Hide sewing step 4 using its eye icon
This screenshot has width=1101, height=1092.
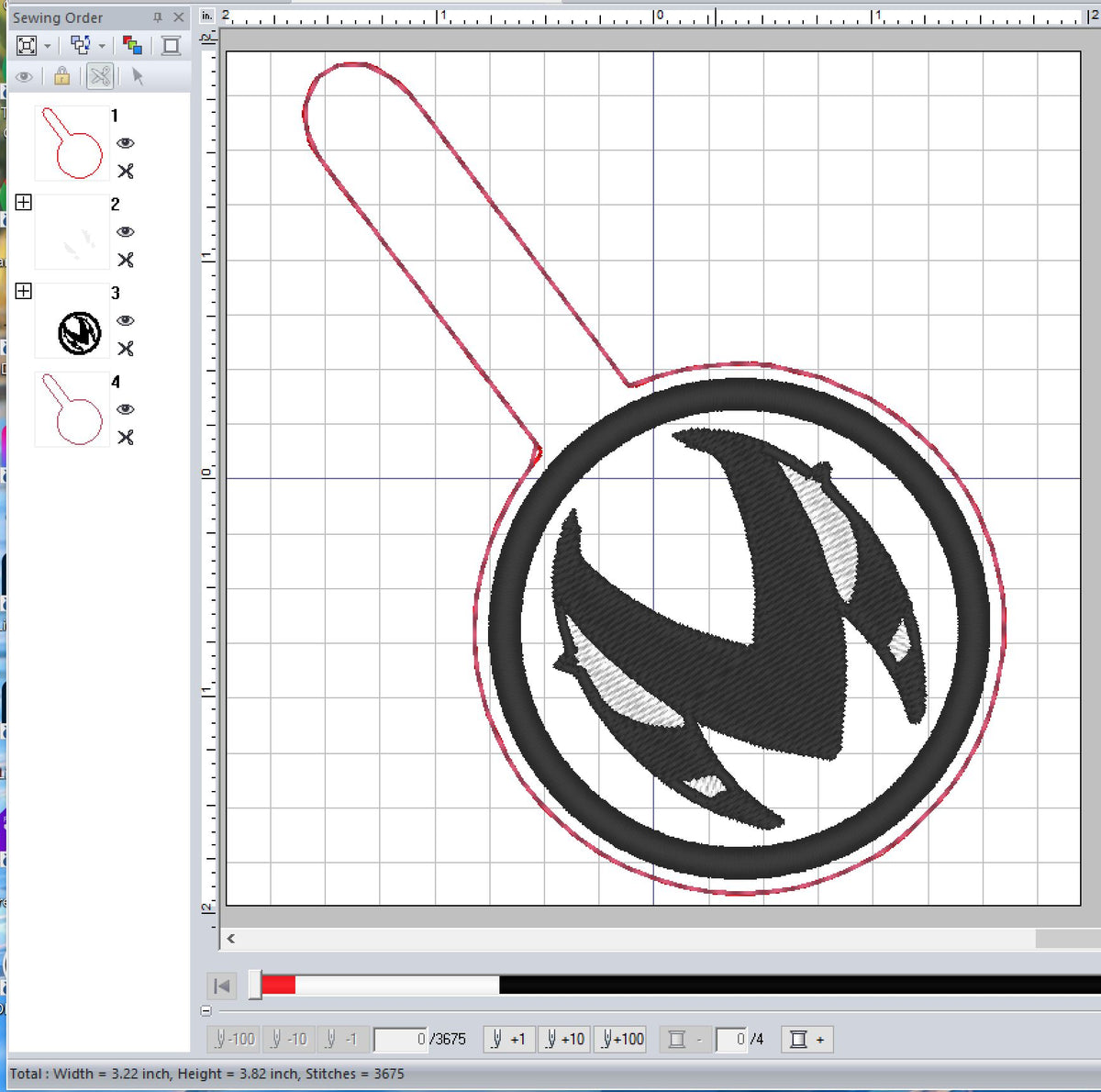point(126,409)
